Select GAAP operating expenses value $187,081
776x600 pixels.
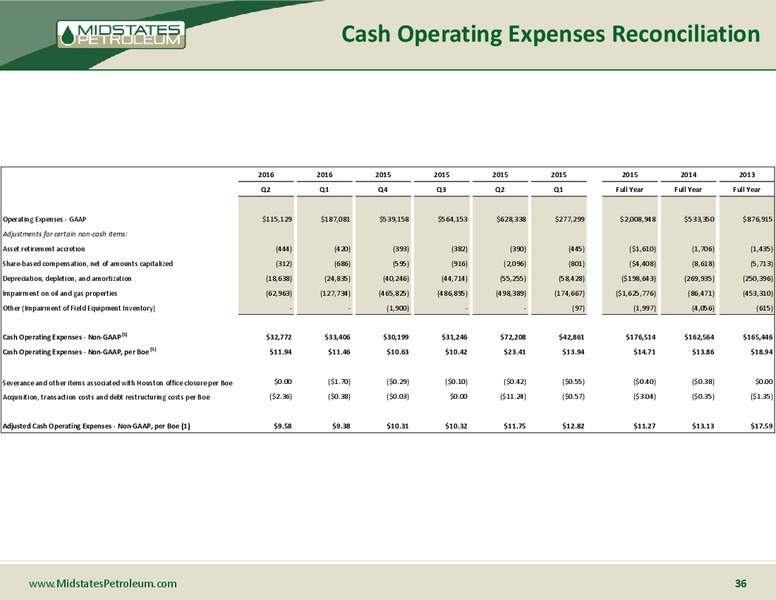(336, 219)
